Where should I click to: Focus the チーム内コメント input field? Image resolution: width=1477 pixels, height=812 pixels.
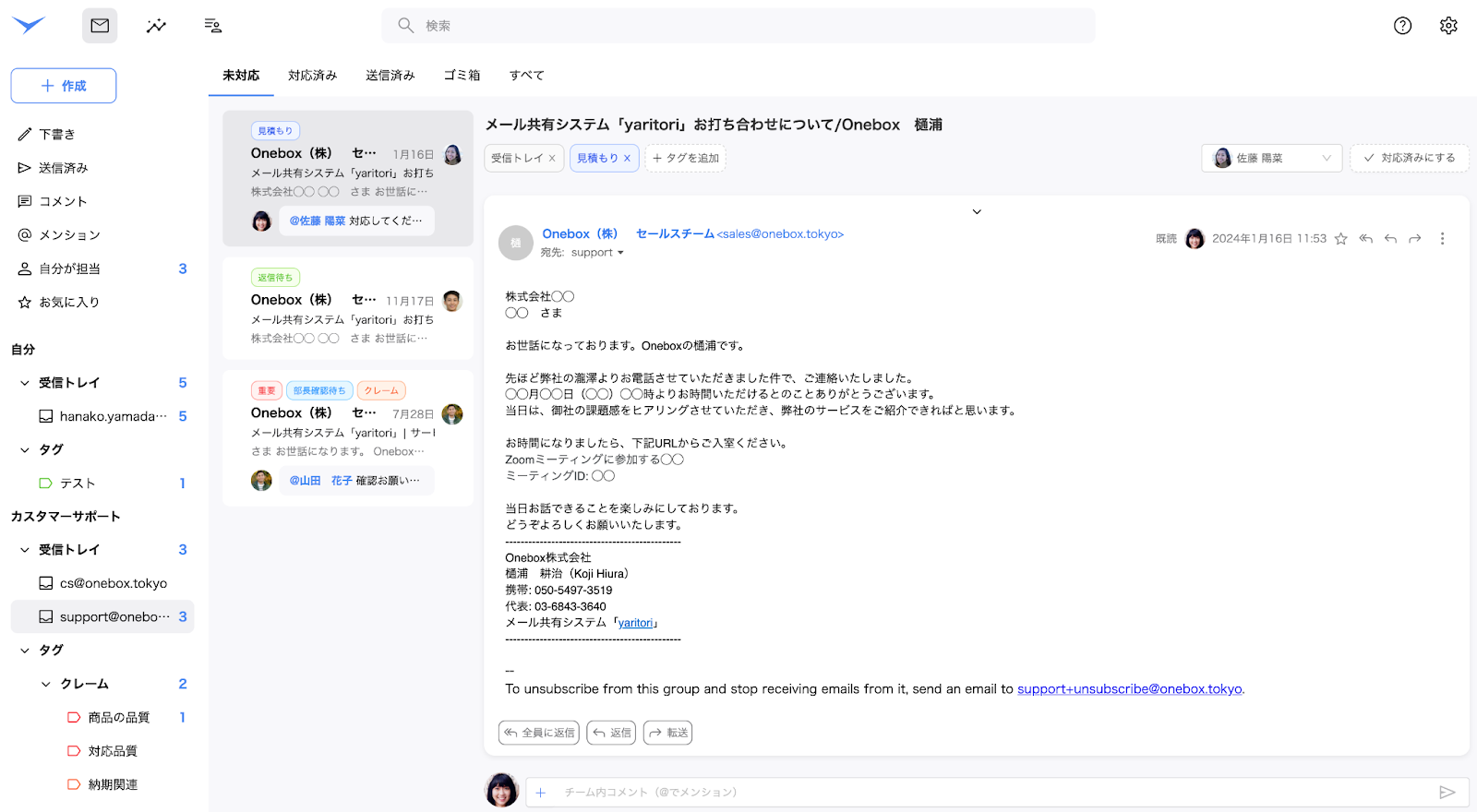point(997,792)
